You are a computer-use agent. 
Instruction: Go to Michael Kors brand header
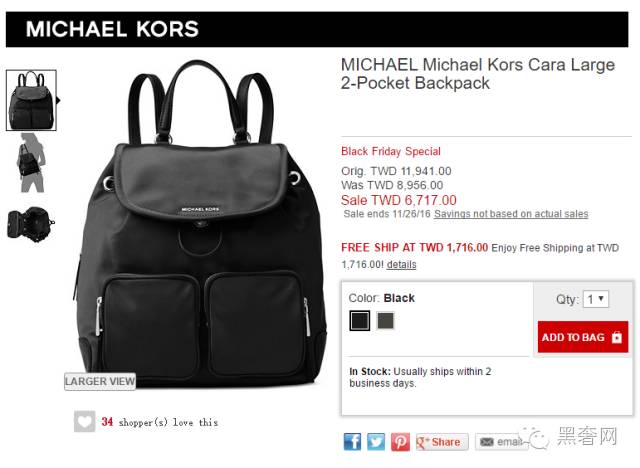tap(112, 29)
